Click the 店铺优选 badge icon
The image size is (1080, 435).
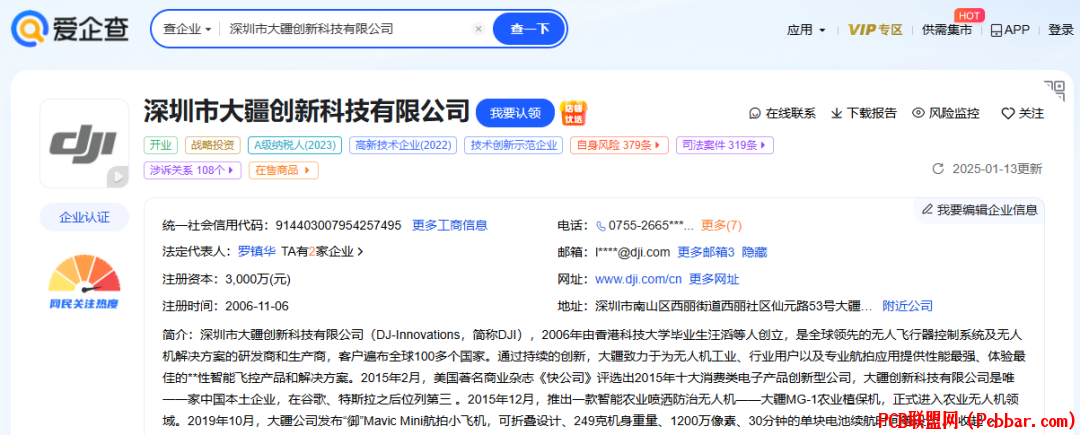573,113
